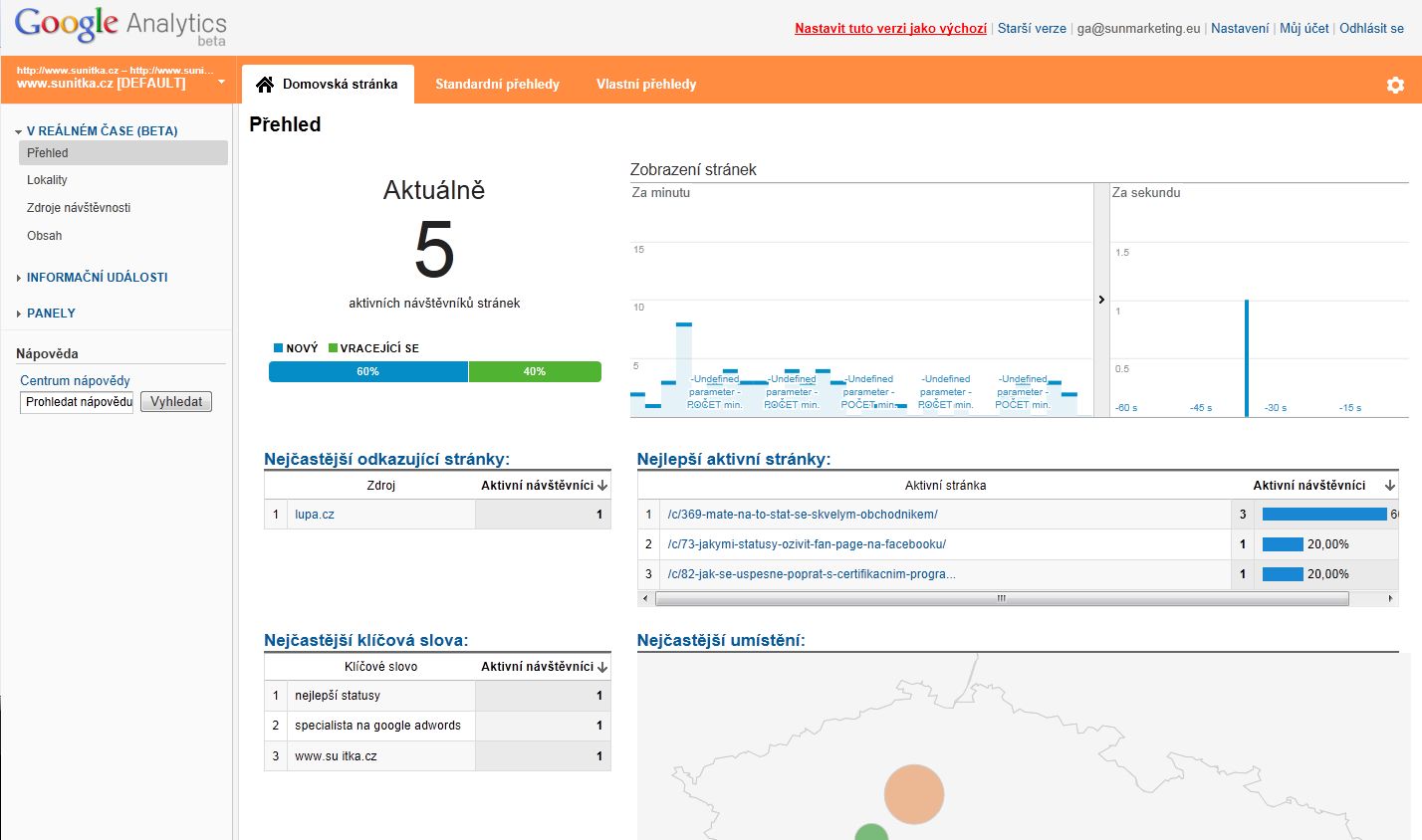Open Obsah in sidebar

point(45,236)
